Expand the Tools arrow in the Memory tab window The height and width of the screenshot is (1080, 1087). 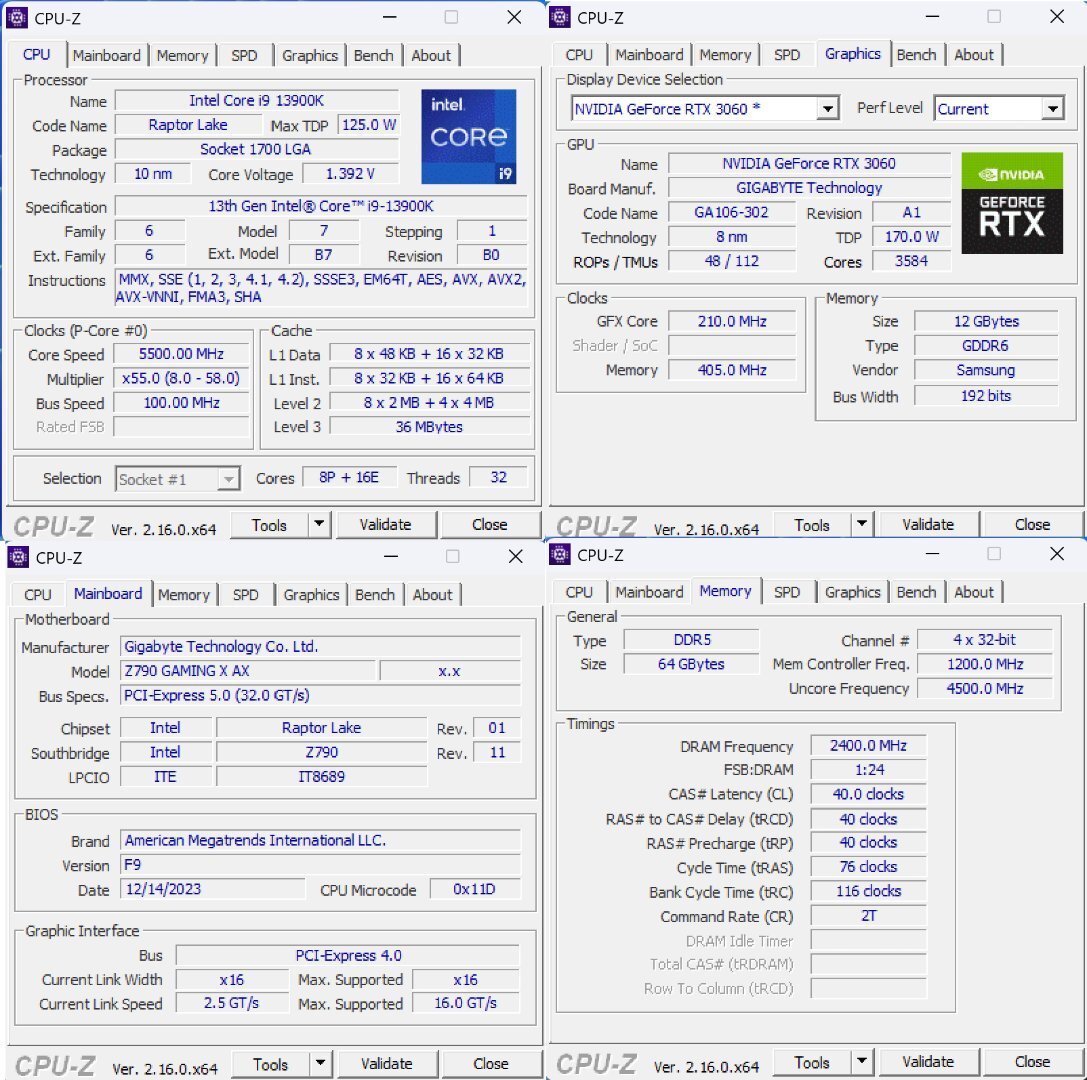(x=862, y=1061)
